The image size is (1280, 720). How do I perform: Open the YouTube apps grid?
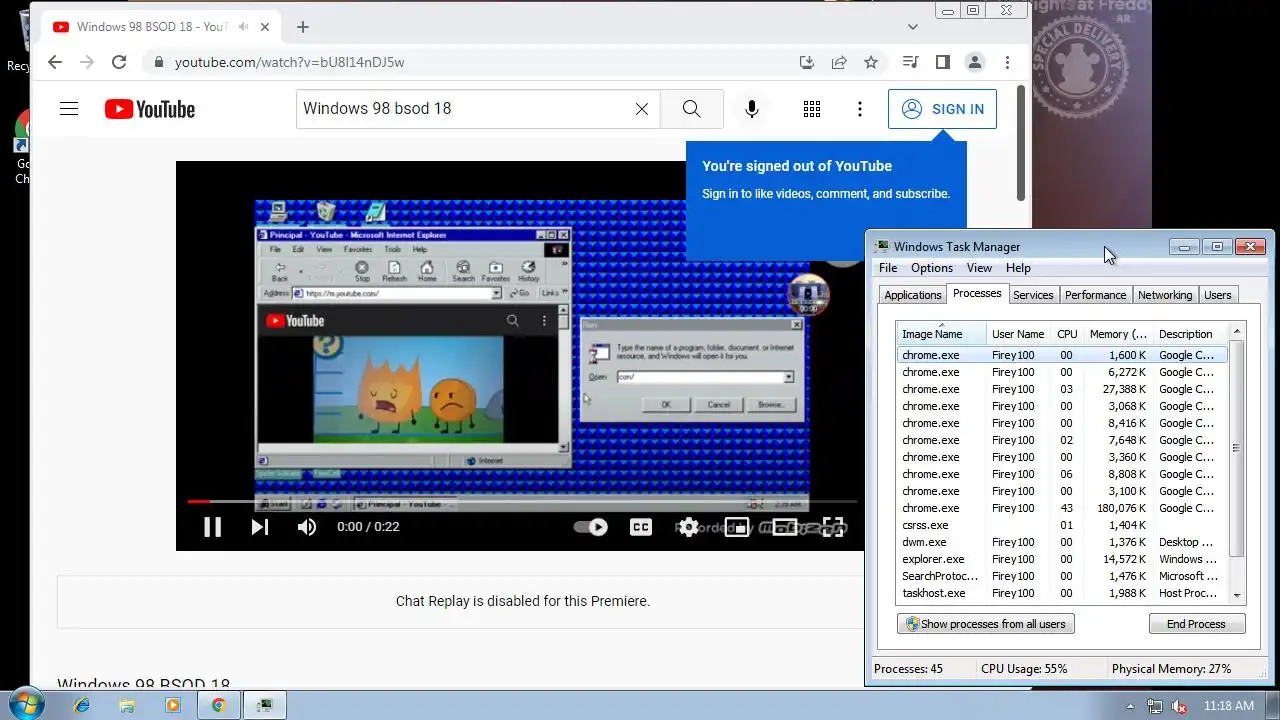pyautogui.click(x=812, y=109)
